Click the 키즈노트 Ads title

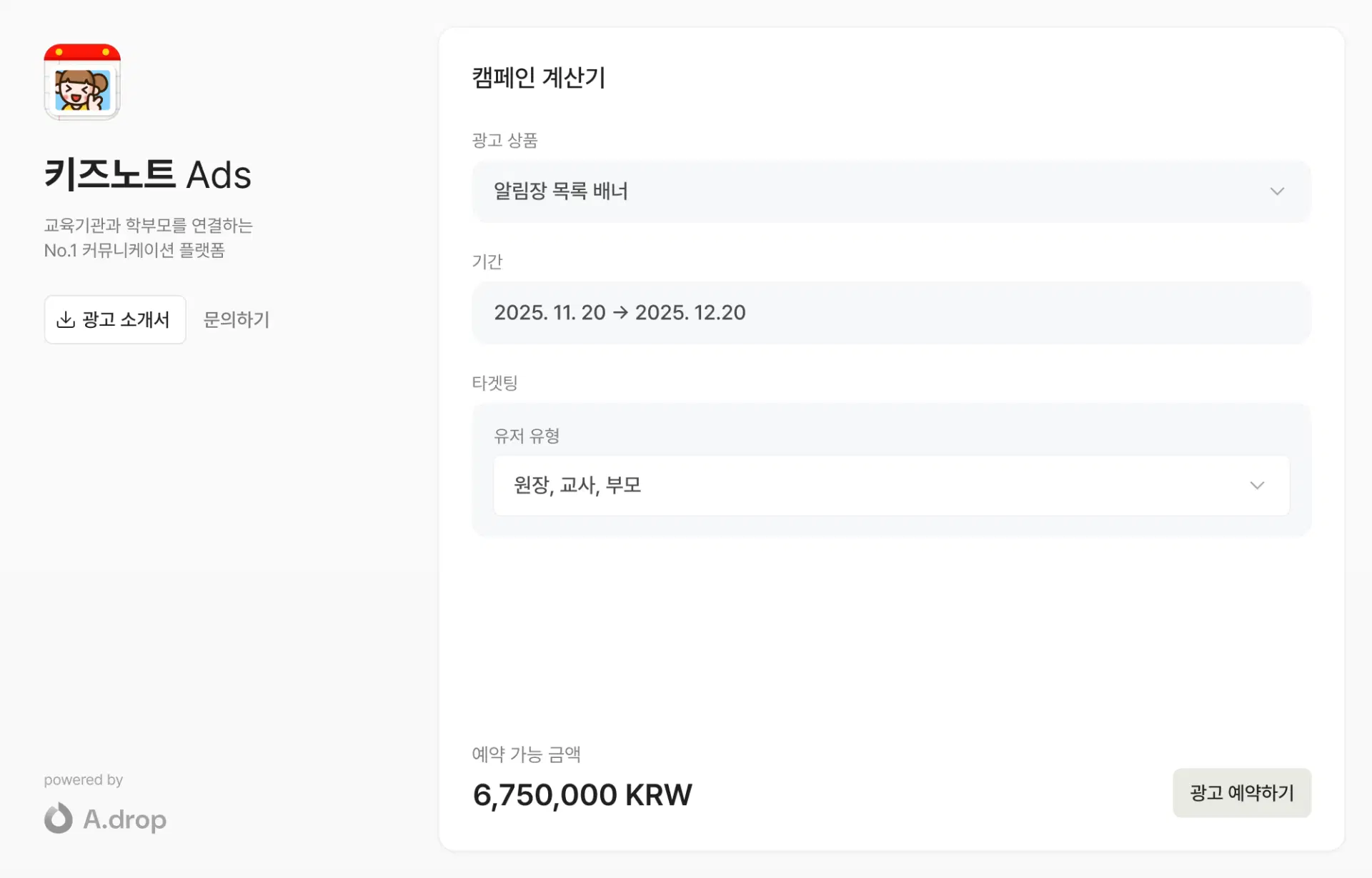(x=148, y=175)
